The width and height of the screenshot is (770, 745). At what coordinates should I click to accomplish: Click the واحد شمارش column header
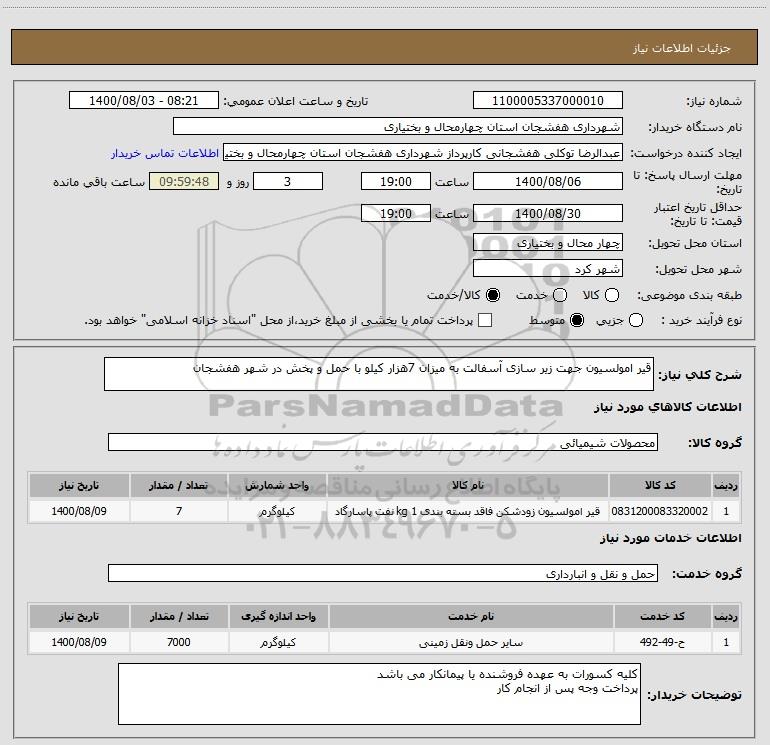pos(277,486)
